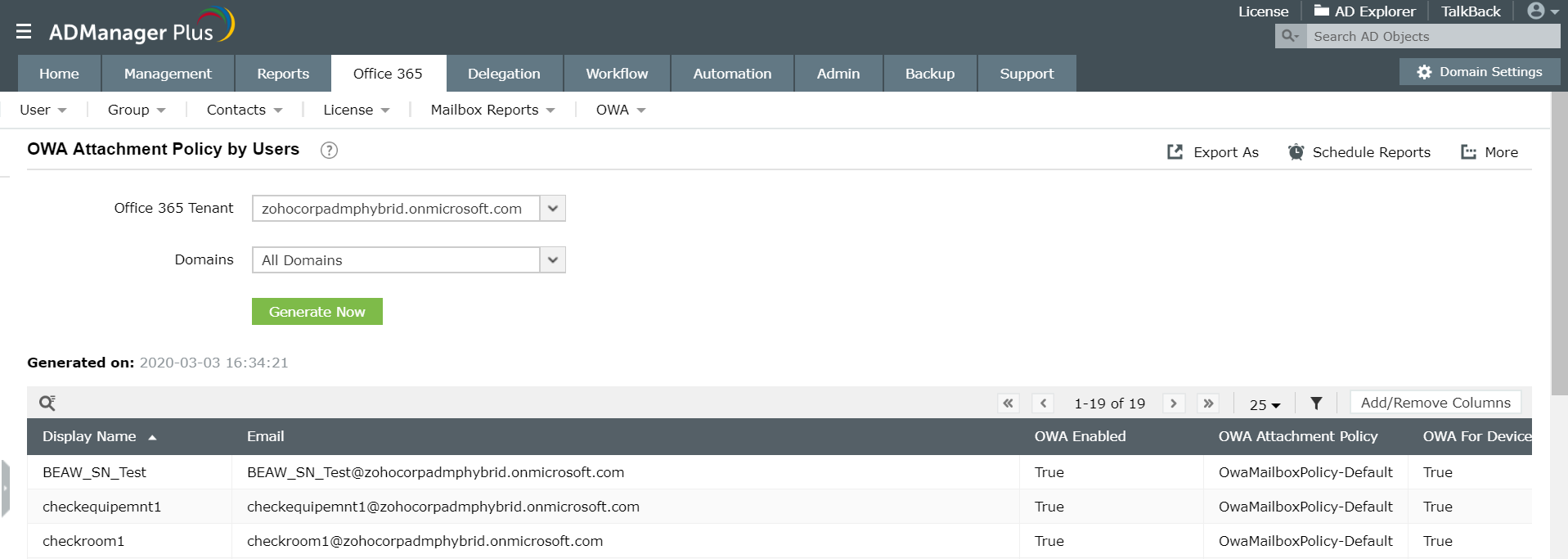Go to the first page of results
The height and width of the screenshot is (559, 1568).
tap(1008, 403)
